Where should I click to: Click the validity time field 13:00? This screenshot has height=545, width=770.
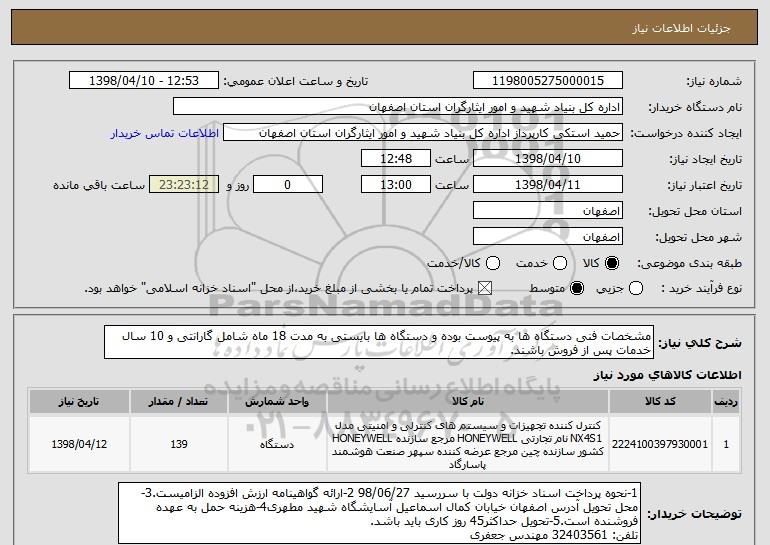coord(396,185)
